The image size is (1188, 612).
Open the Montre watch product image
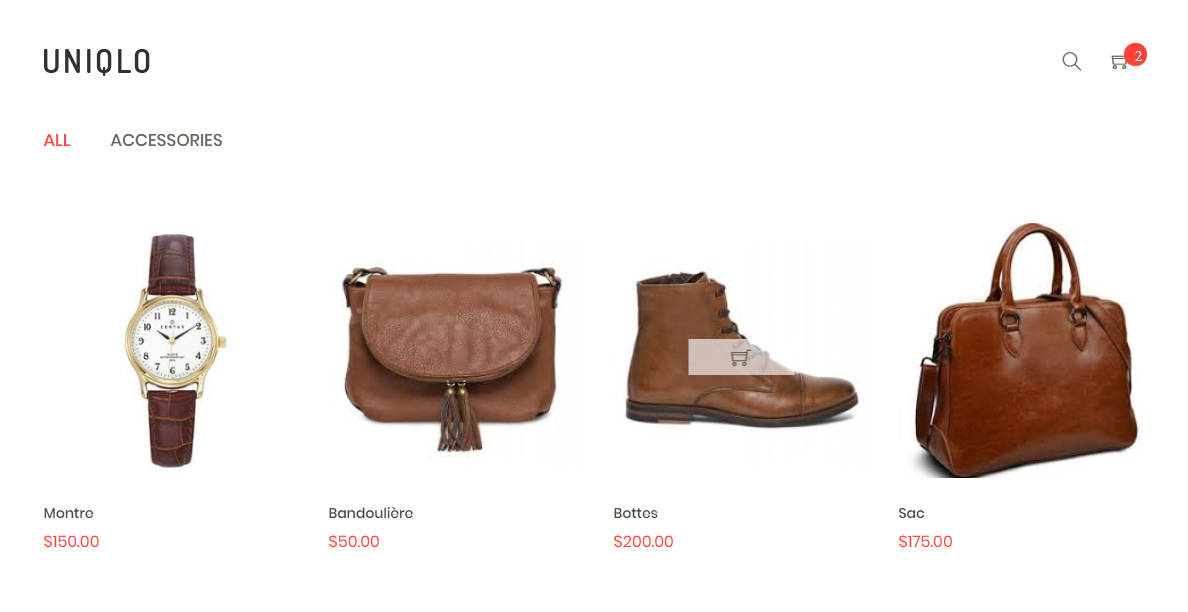(x=174, y=350)
